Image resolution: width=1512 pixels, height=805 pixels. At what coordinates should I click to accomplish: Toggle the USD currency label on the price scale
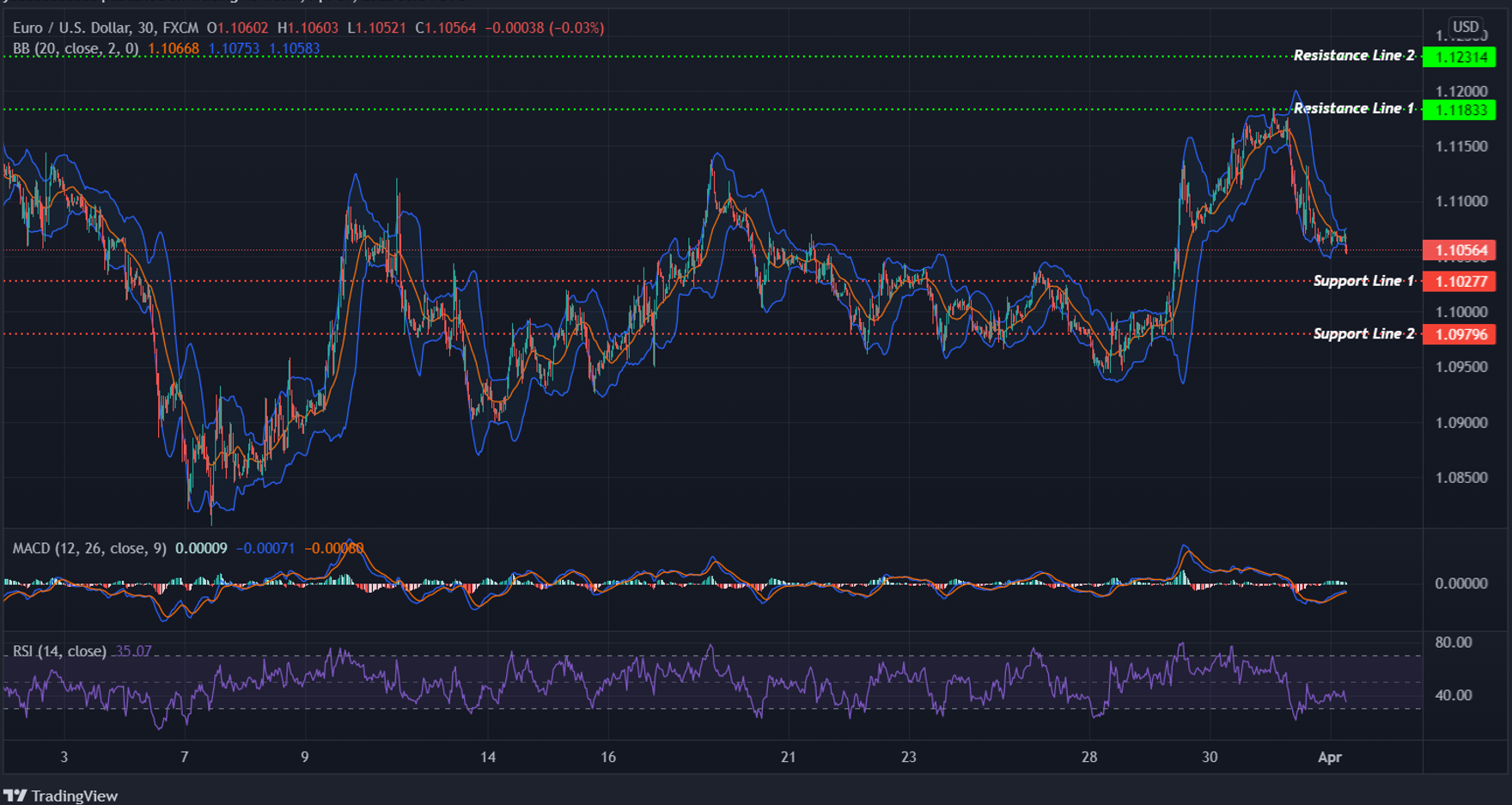pyautogui.click(x=1466, y=27)
